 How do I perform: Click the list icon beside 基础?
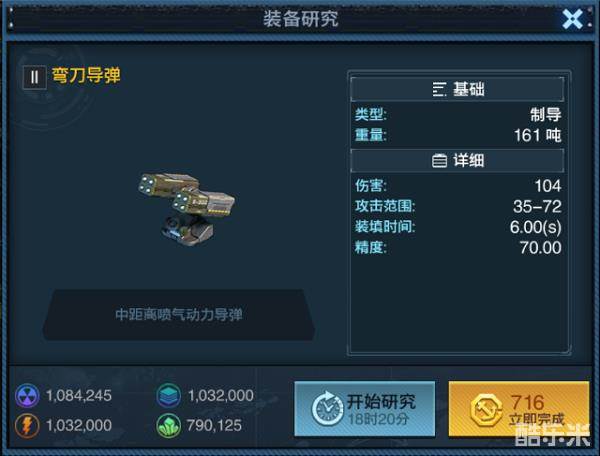click(439, 89)
